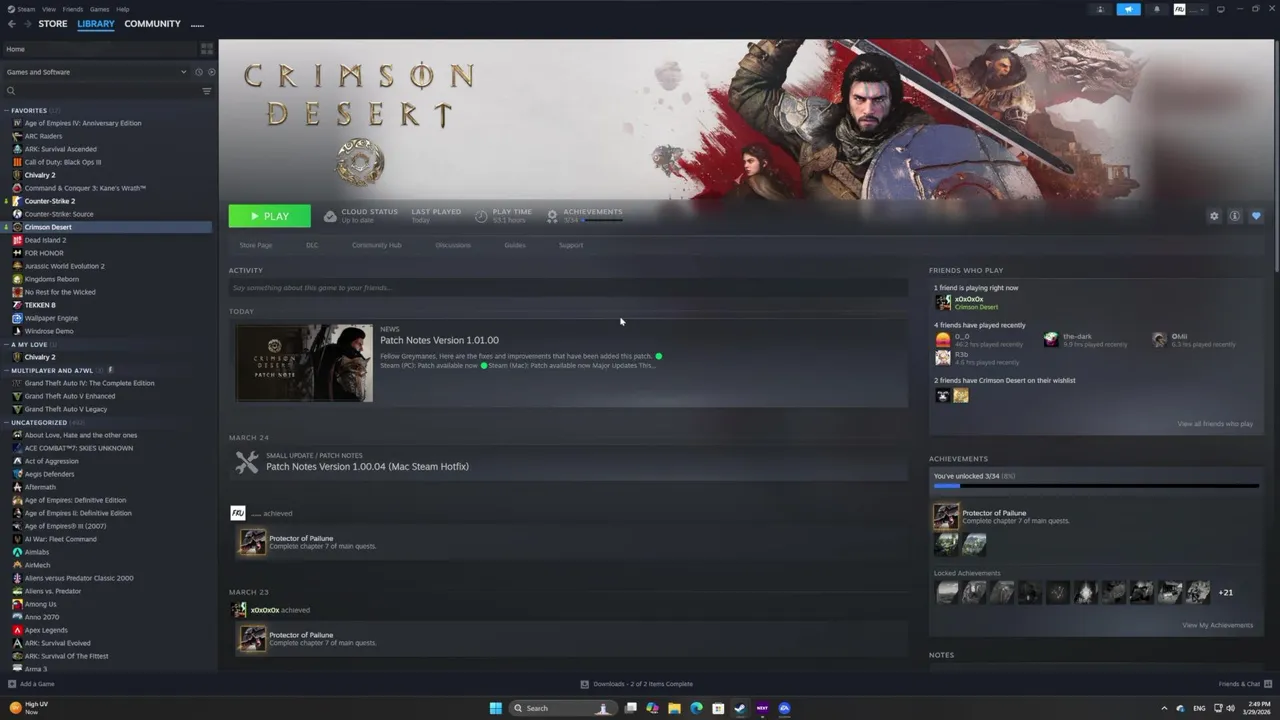
Task: Collapse the A My Love category
Action: tap(6, 344)
